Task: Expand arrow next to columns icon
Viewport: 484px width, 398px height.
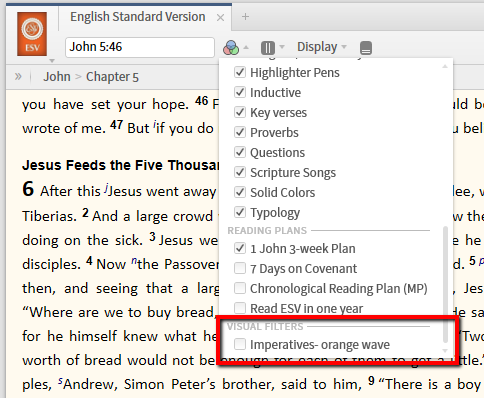Action: 282,47
